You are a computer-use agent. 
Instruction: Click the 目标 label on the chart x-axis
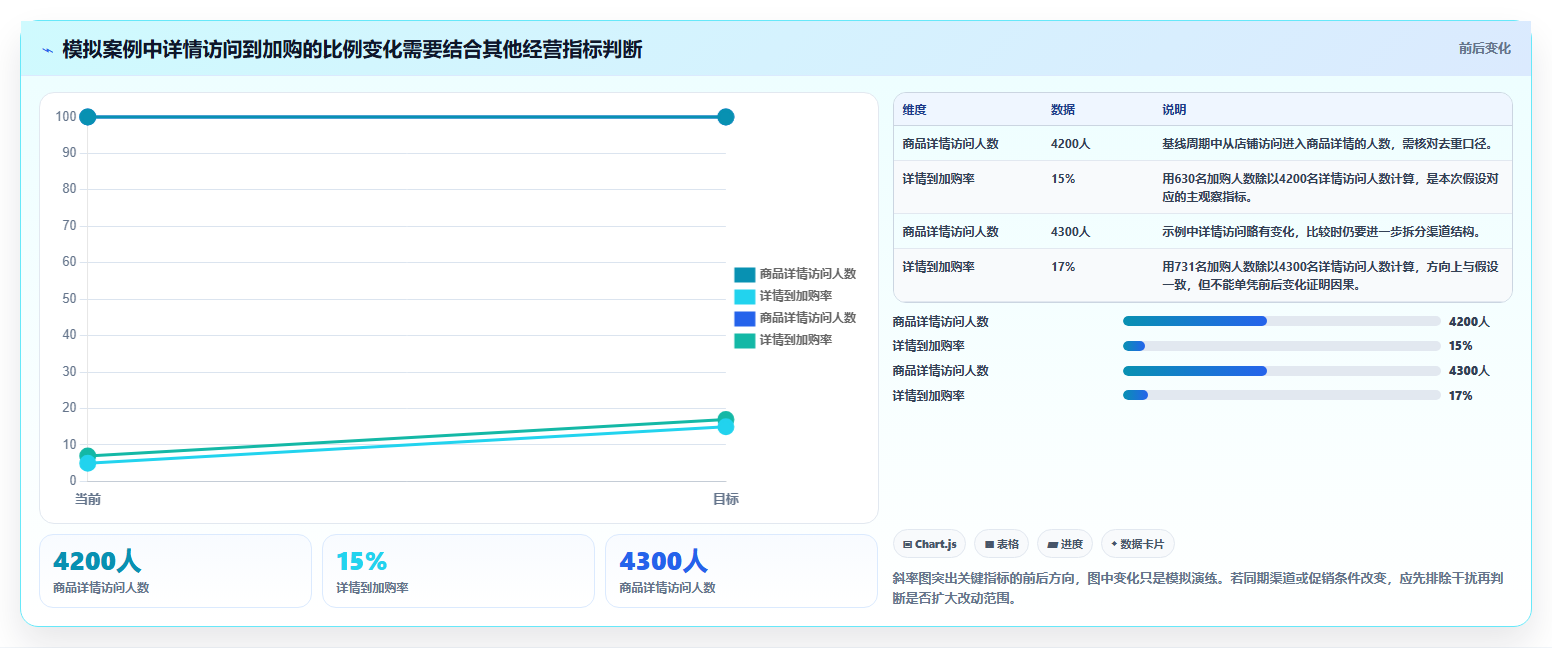click(726, 499)
